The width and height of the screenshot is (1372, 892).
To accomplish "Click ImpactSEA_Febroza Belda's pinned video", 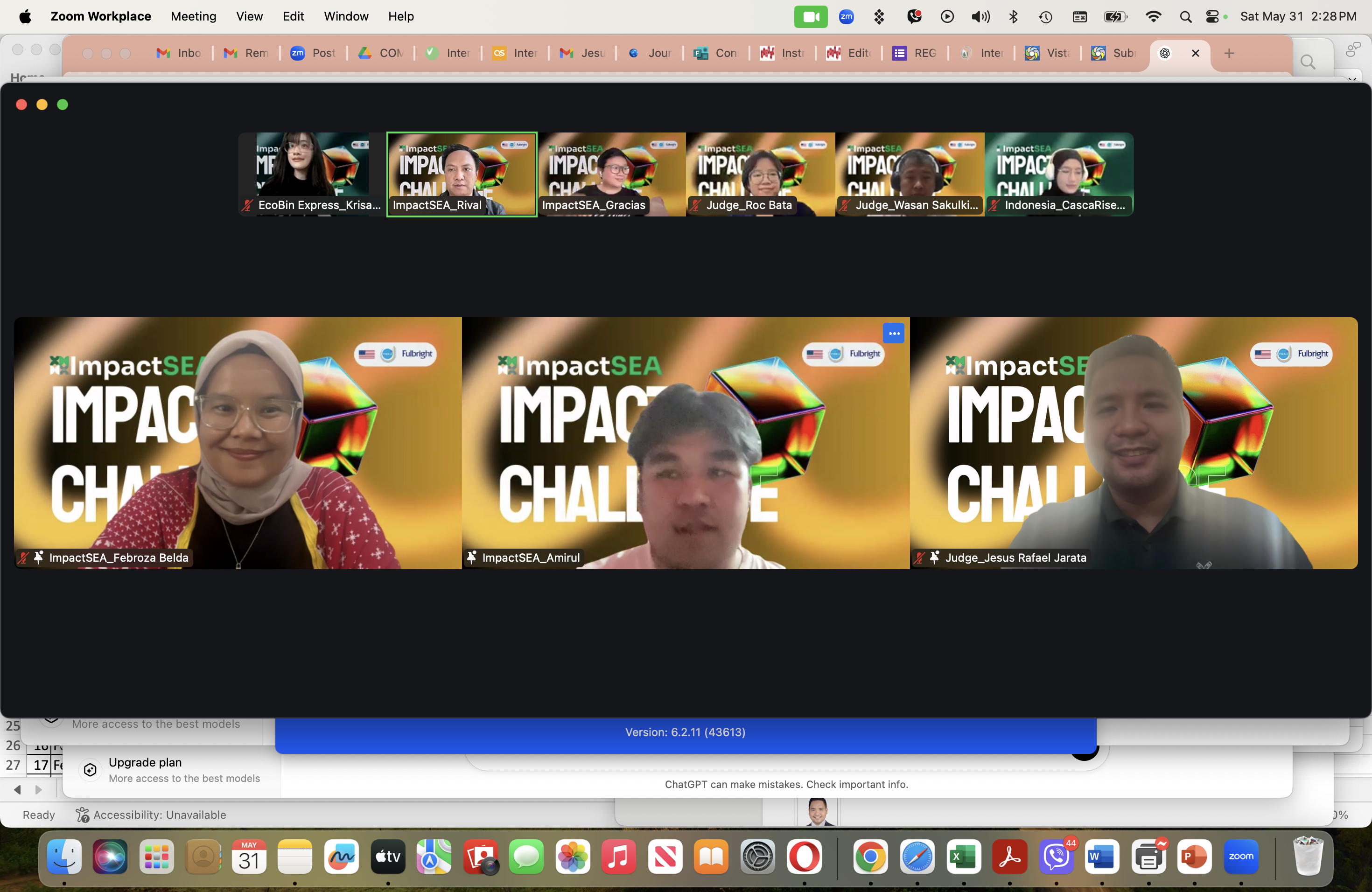I will (x=238, y=443).
